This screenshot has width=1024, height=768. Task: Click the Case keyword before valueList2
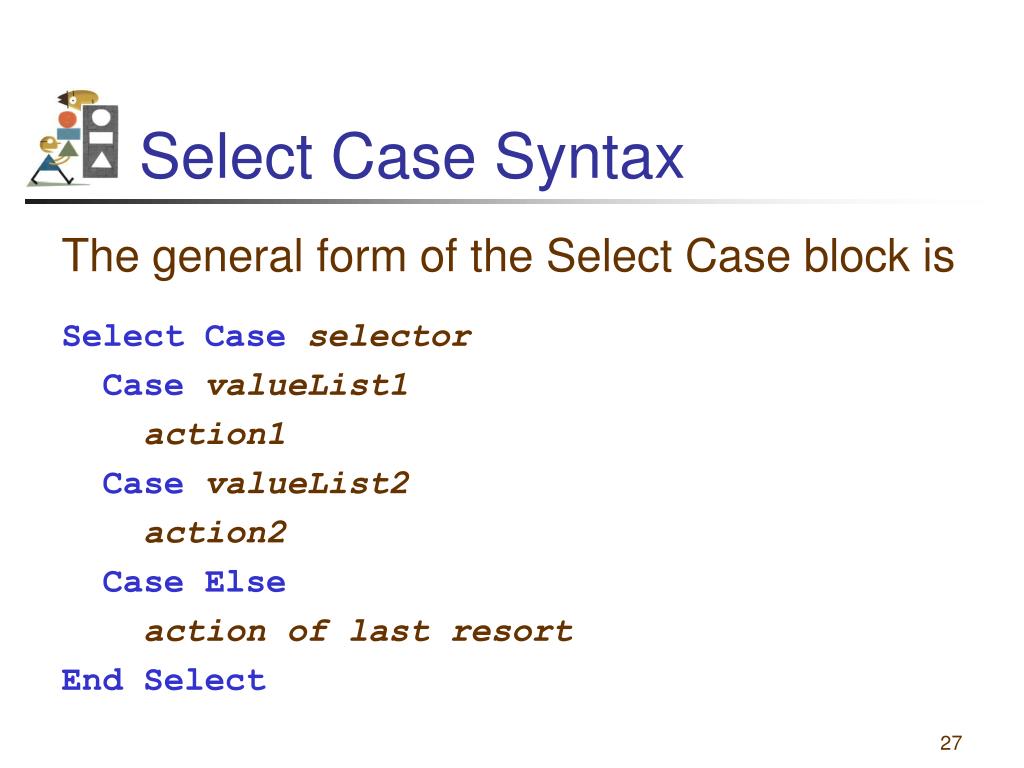point(143,484)
